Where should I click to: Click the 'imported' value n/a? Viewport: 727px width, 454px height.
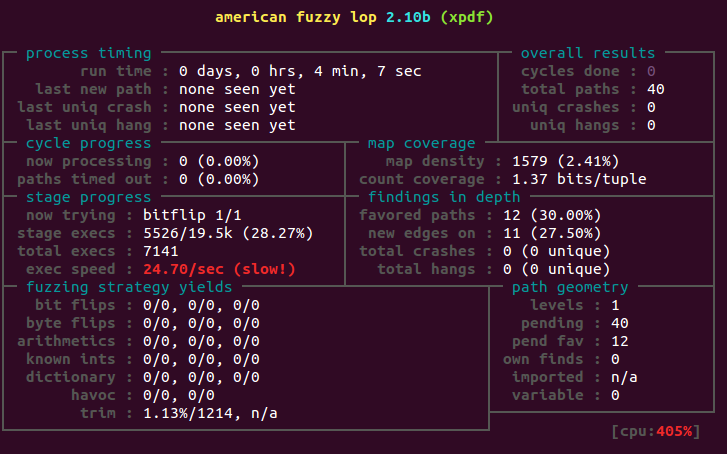pos(624,377)
